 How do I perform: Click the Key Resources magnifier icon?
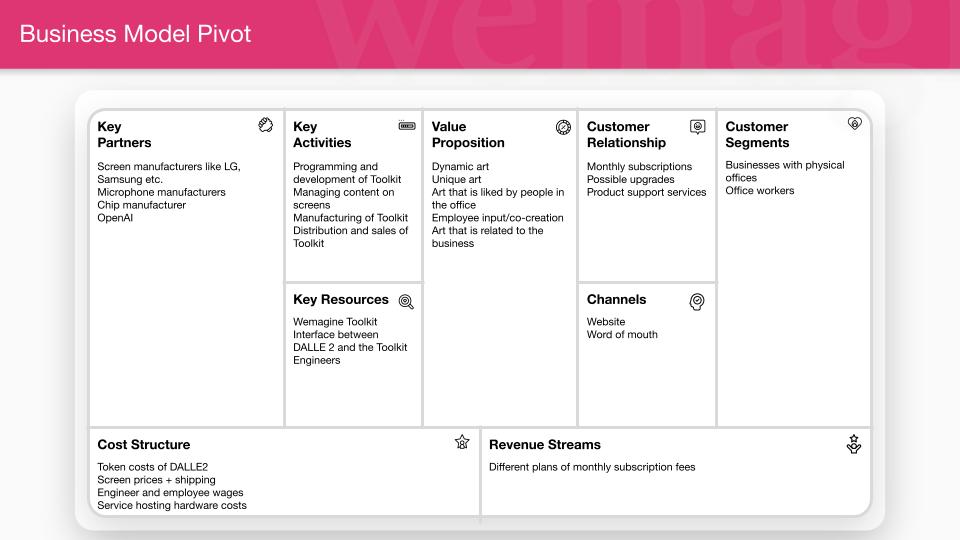406,301
